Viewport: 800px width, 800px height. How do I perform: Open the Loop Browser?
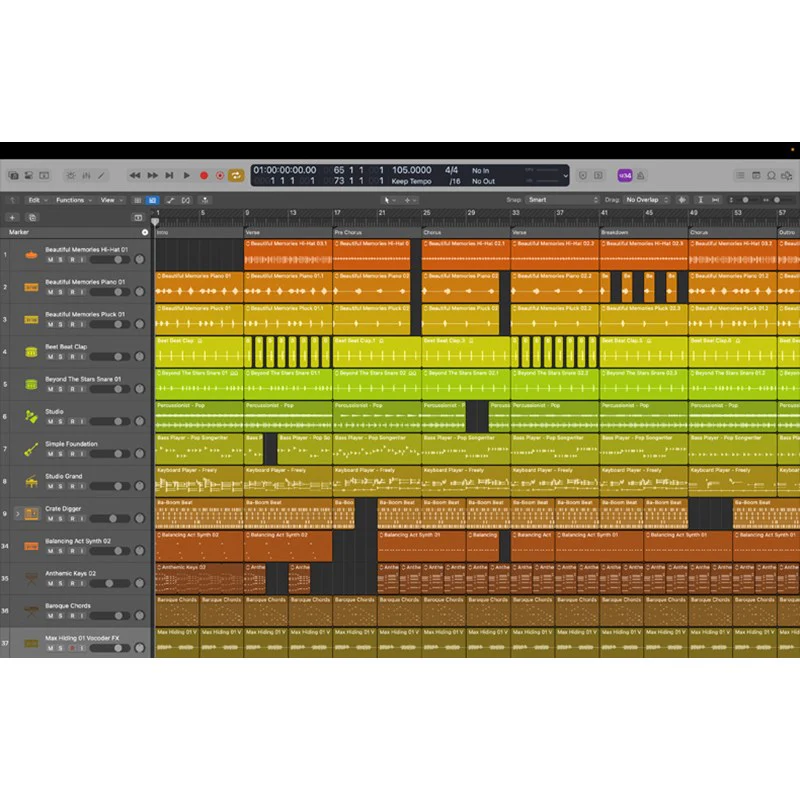coord(771,176)
